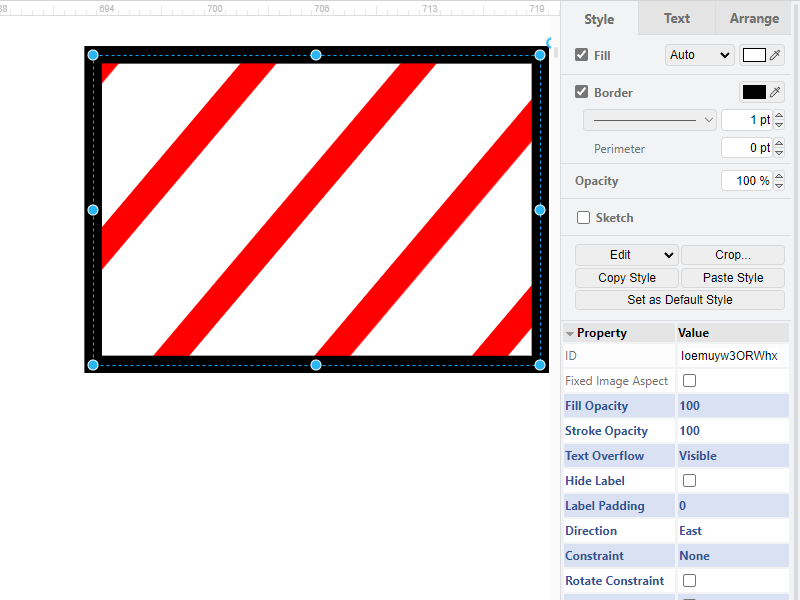This screenshot has height=600, width=800.
Task: Switch to the Text tab
Action: point(677,18)
